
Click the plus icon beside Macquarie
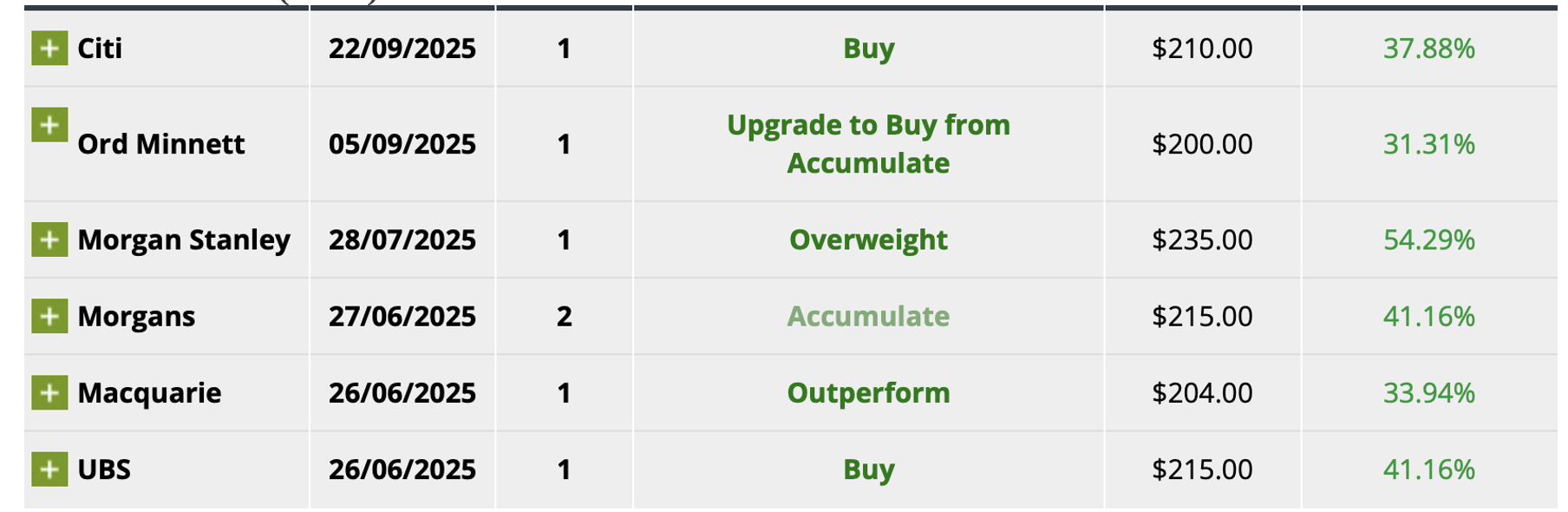(x=49, y=393)
